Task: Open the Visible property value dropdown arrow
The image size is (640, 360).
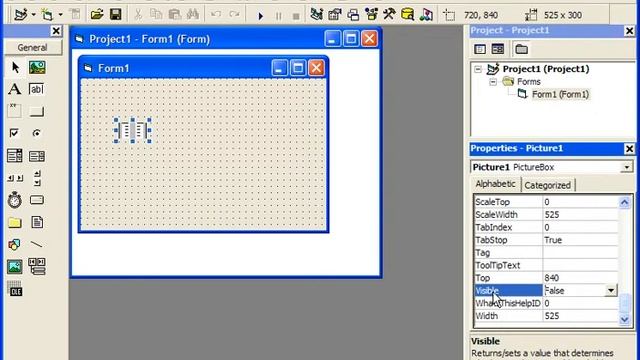Action: (x=611, y=291)
